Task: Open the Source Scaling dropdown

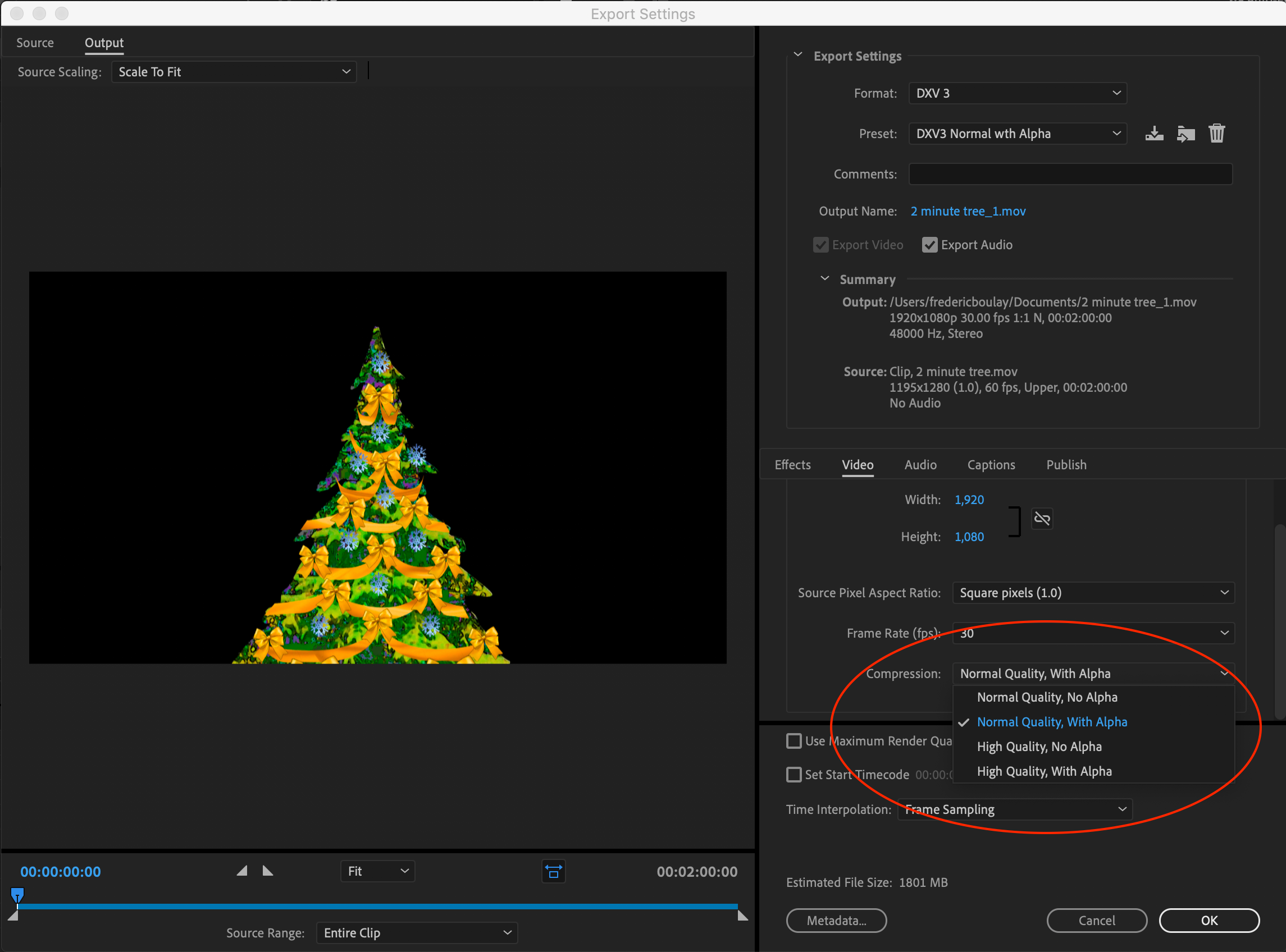Action: (x=234, y=72)
